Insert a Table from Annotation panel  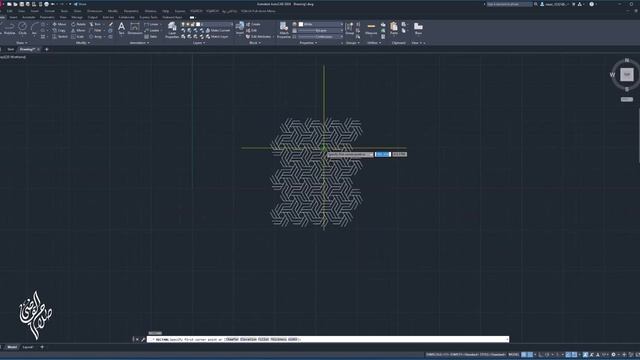click(151, 36)
